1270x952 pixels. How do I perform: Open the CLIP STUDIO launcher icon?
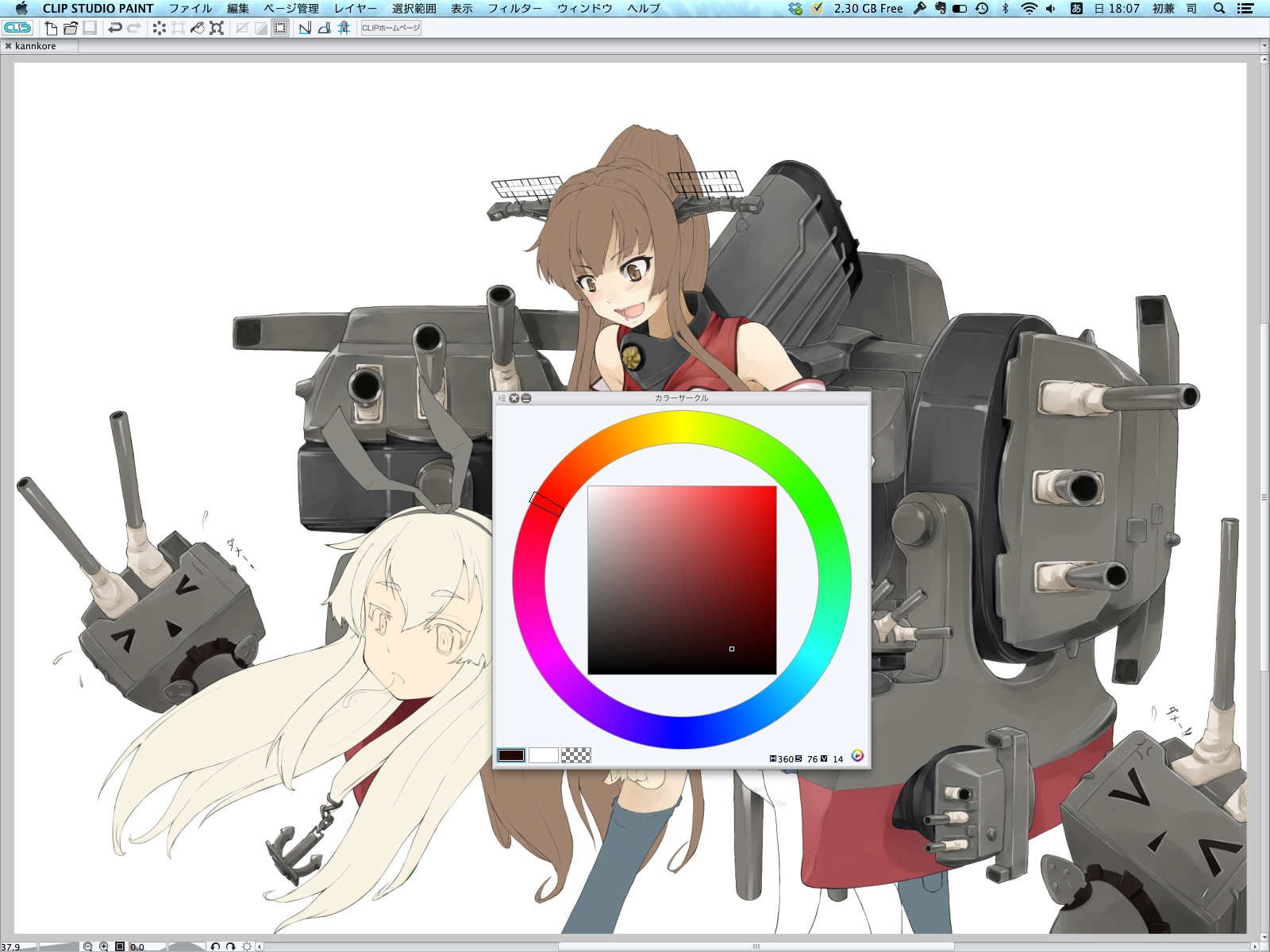click(x=17, y=28)
